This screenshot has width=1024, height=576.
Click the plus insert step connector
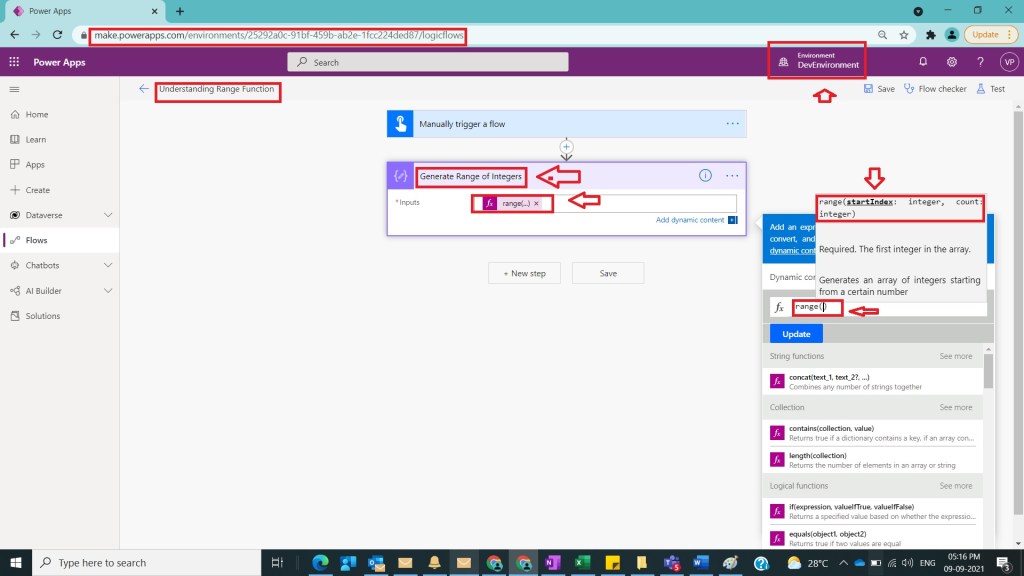(566, 148)
